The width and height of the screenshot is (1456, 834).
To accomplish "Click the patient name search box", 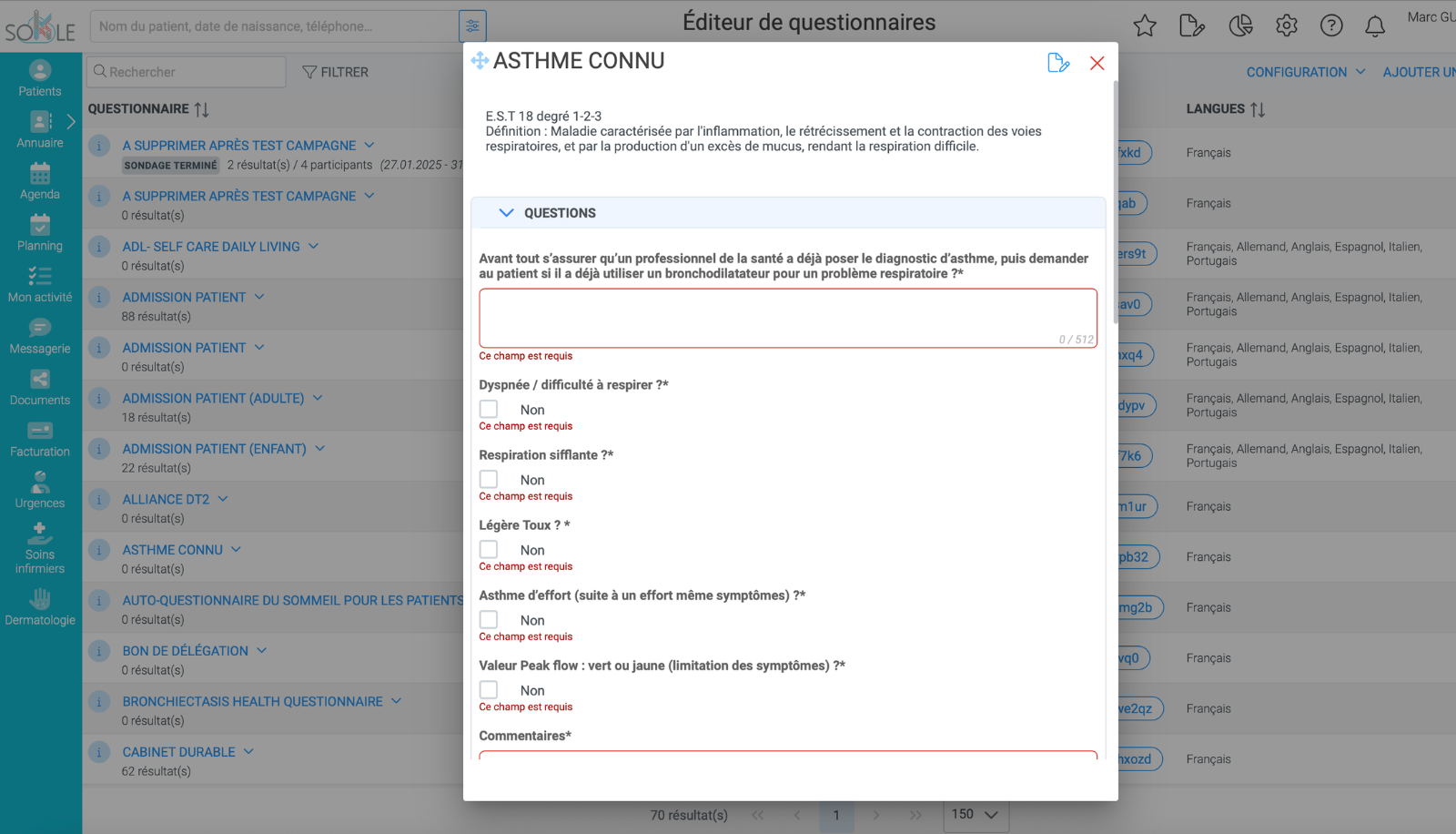I will [274, 26].
